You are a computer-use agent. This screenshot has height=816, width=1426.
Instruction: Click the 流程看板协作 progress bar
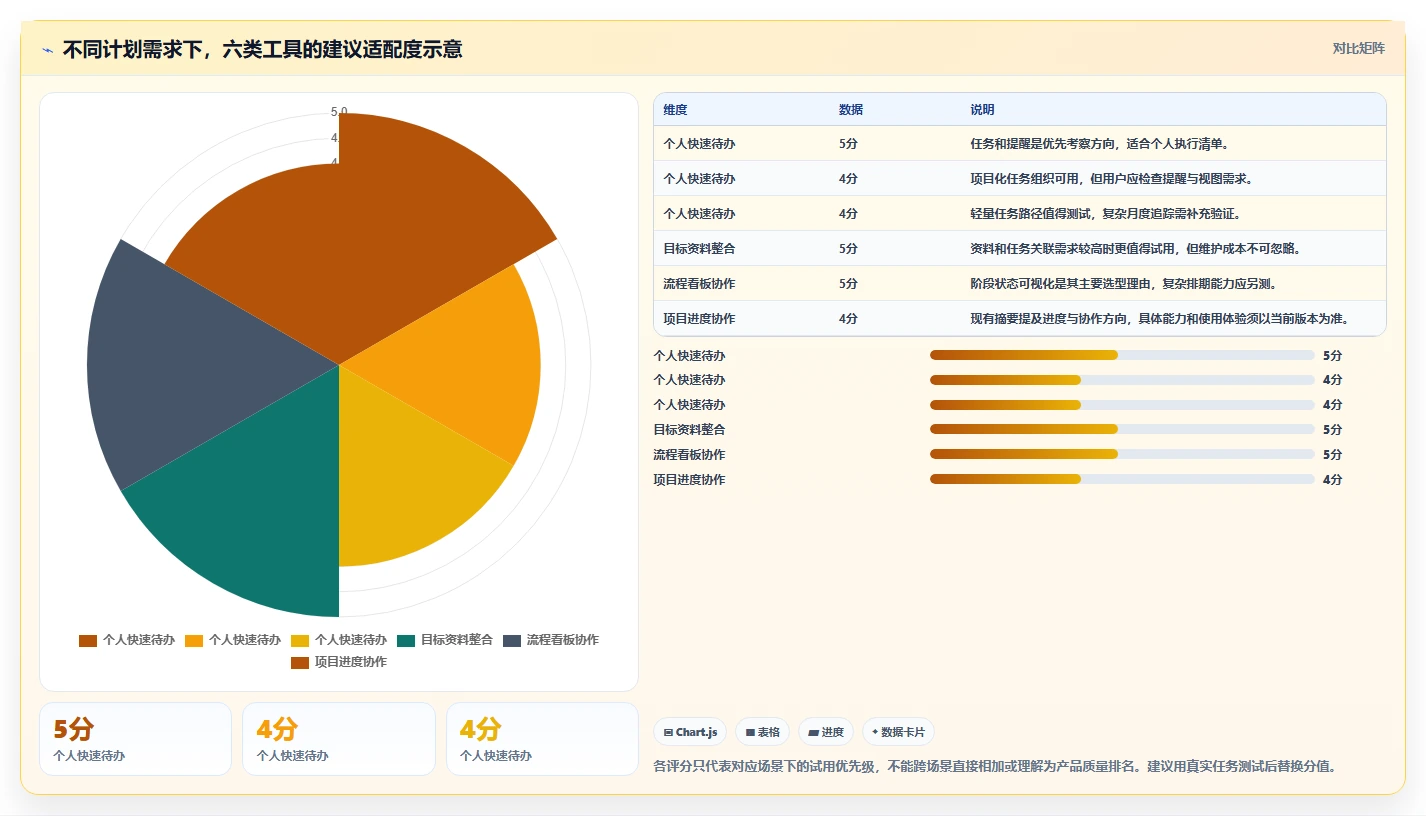click(1122, 454)
